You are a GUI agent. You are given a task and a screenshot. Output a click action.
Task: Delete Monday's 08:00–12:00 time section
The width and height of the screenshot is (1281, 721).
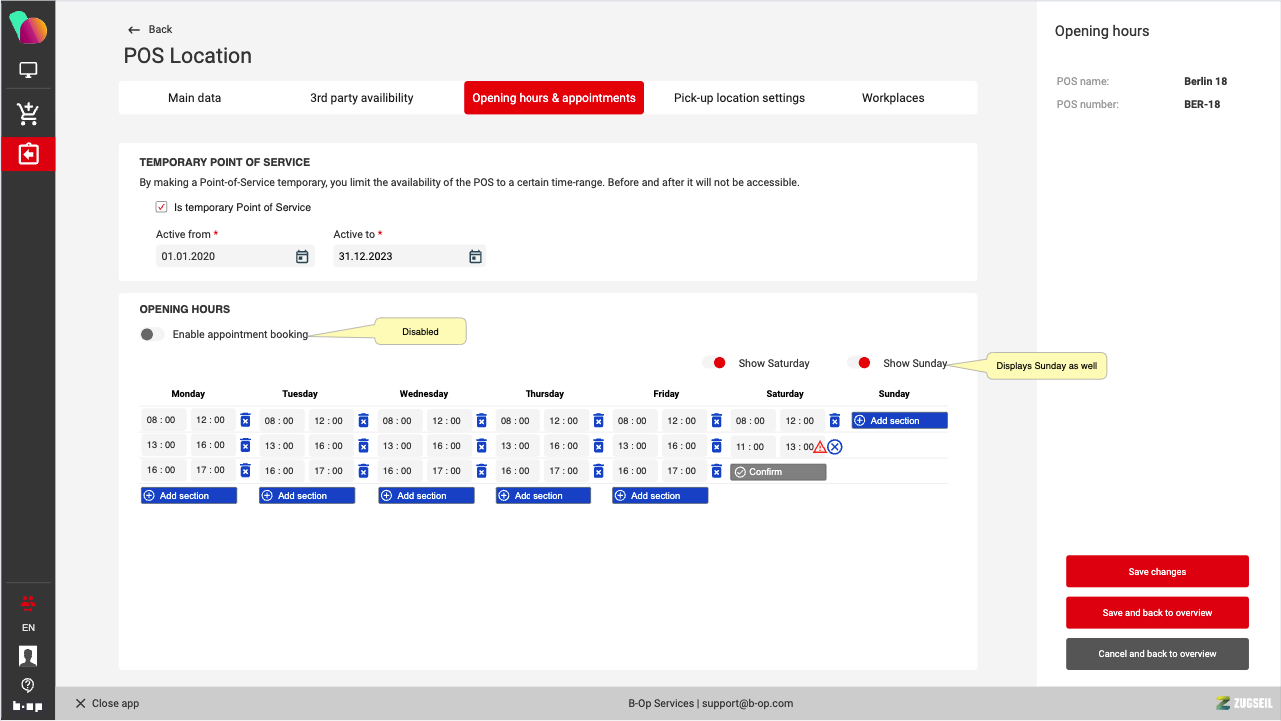pos(245,421)
